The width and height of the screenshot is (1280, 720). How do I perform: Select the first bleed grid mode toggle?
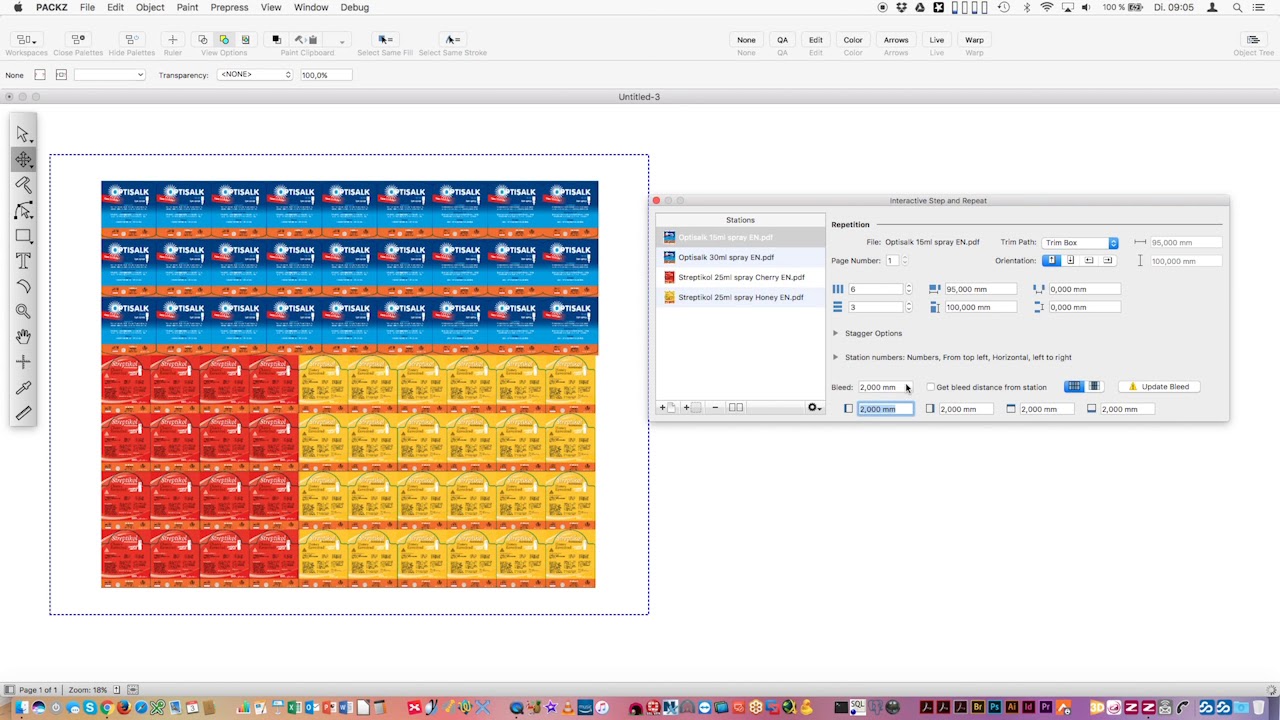(1074, 387)
